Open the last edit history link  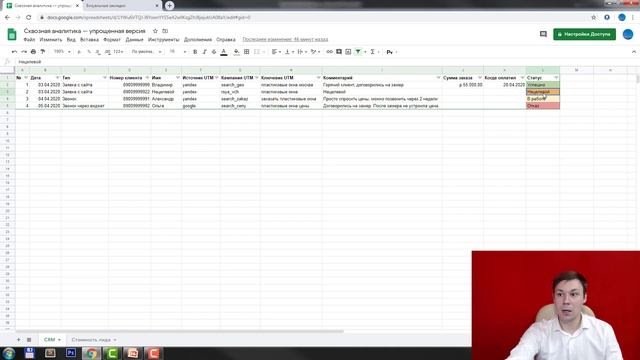tap(285, 40)
